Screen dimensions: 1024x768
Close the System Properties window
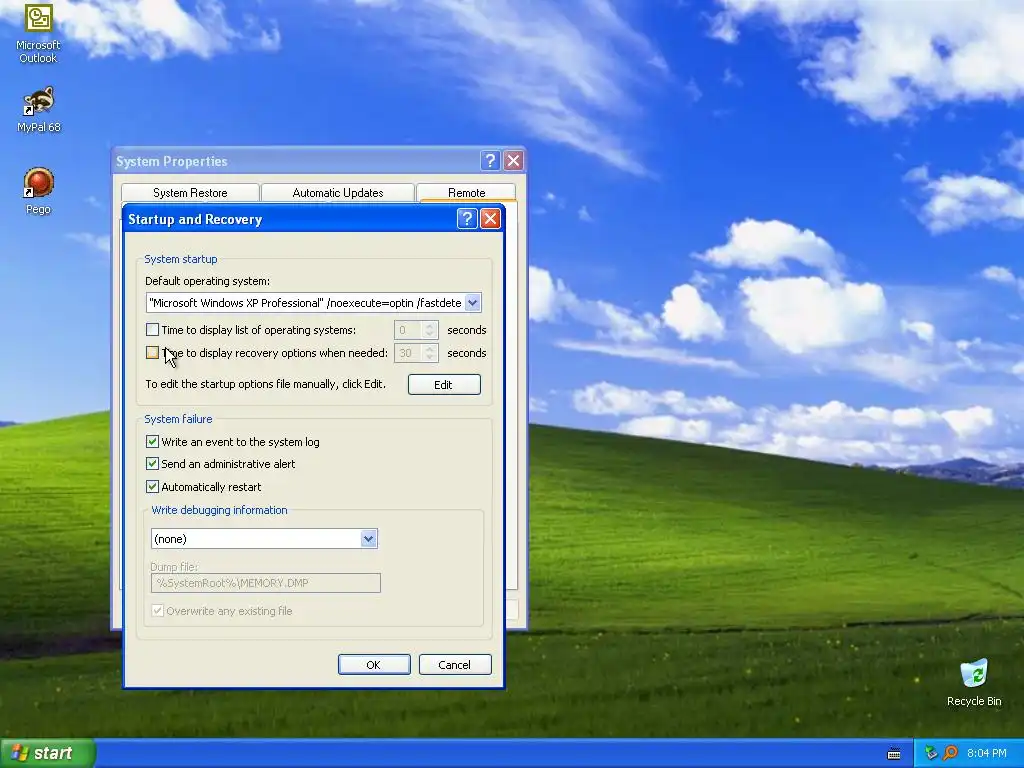pos(514,161)
